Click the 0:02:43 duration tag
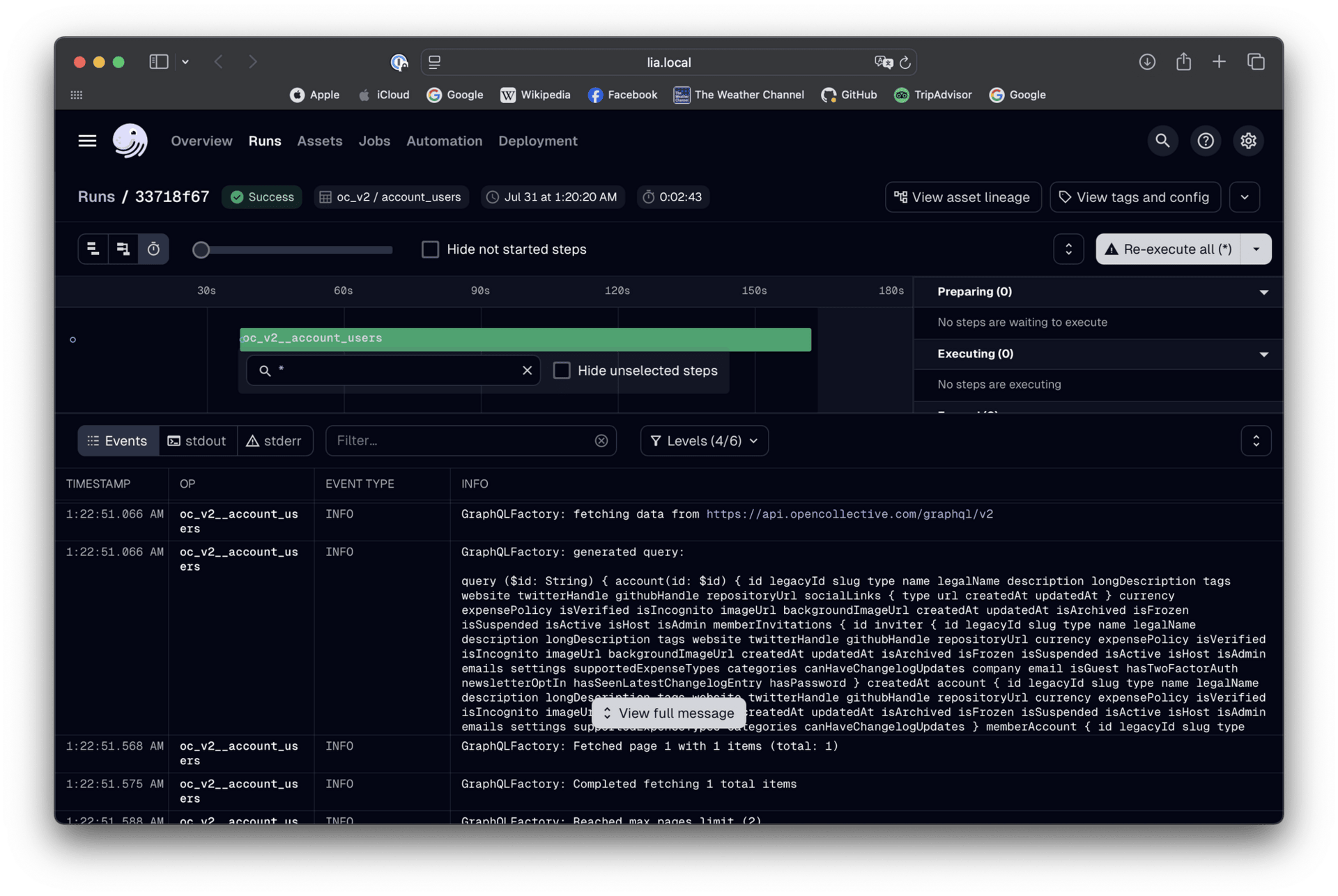Viewport: 1338px width, 896px height. (672, 197)
